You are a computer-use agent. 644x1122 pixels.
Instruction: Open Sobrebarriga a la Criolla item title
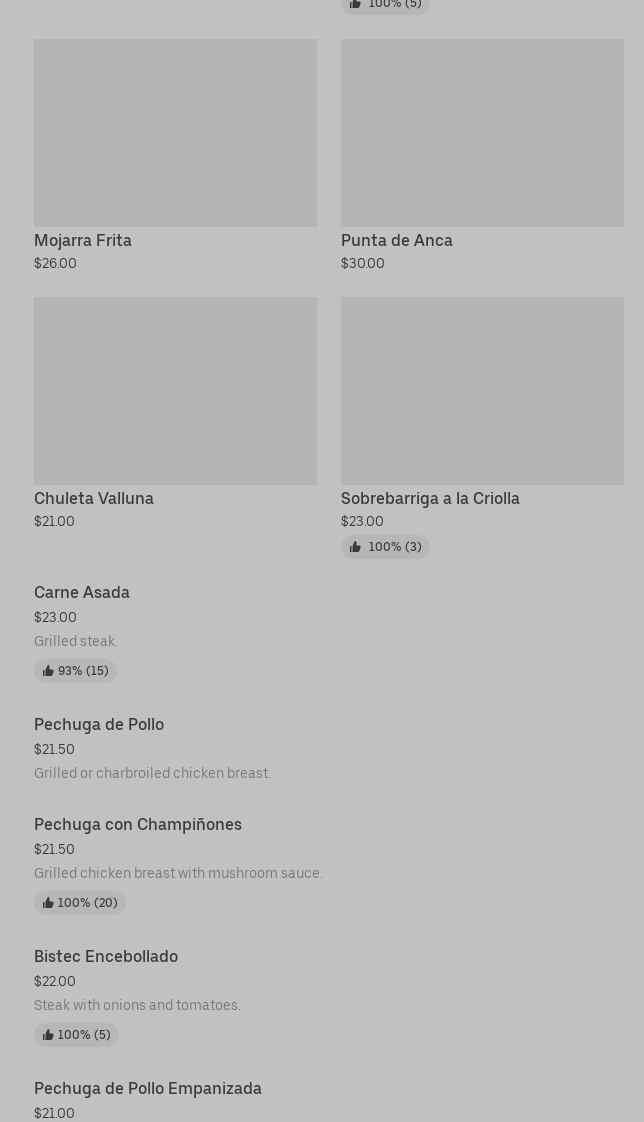[x=430, y=498]
